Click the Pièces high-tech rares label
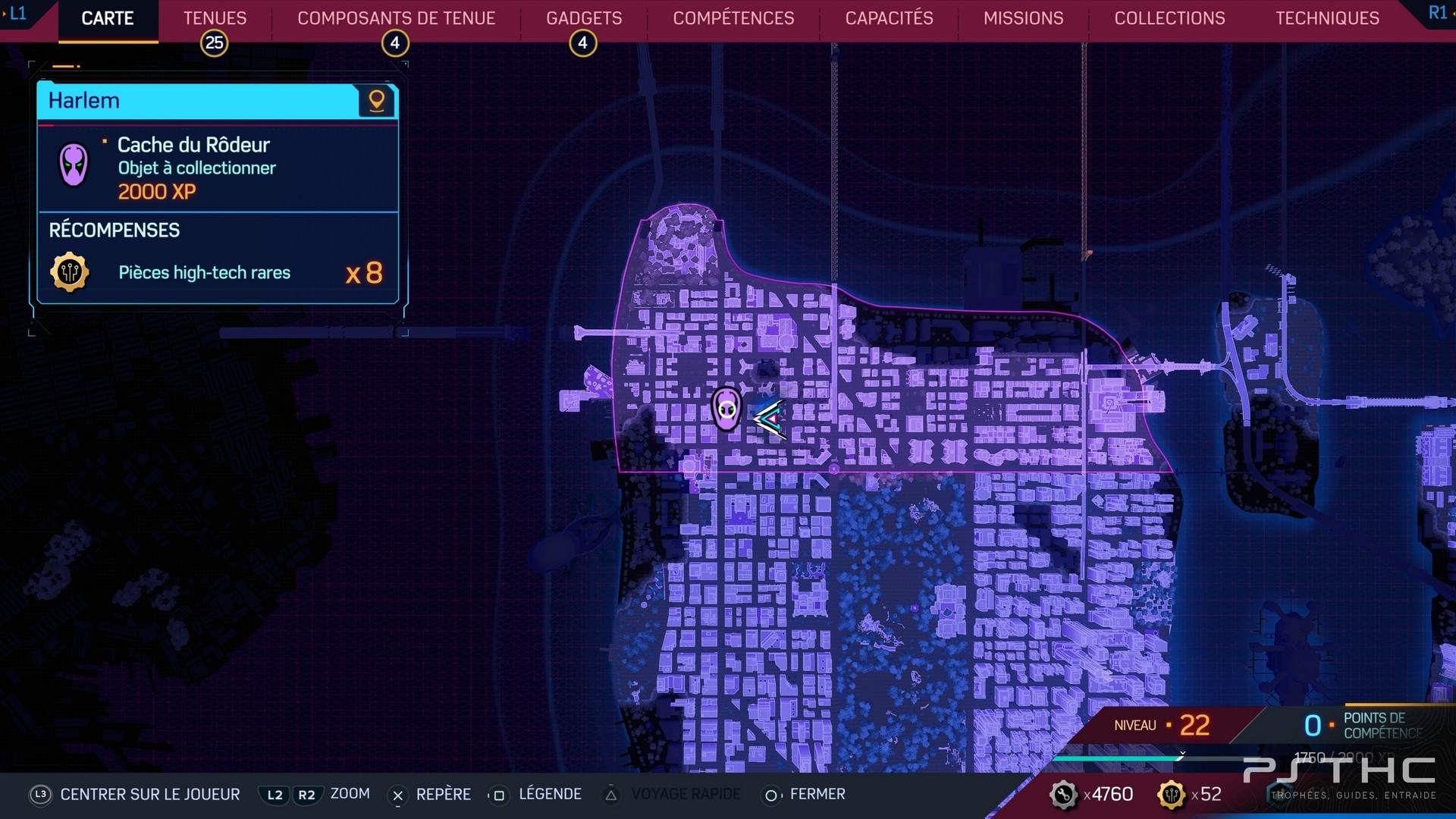The image size is (1456, 819). pos(204,272)
